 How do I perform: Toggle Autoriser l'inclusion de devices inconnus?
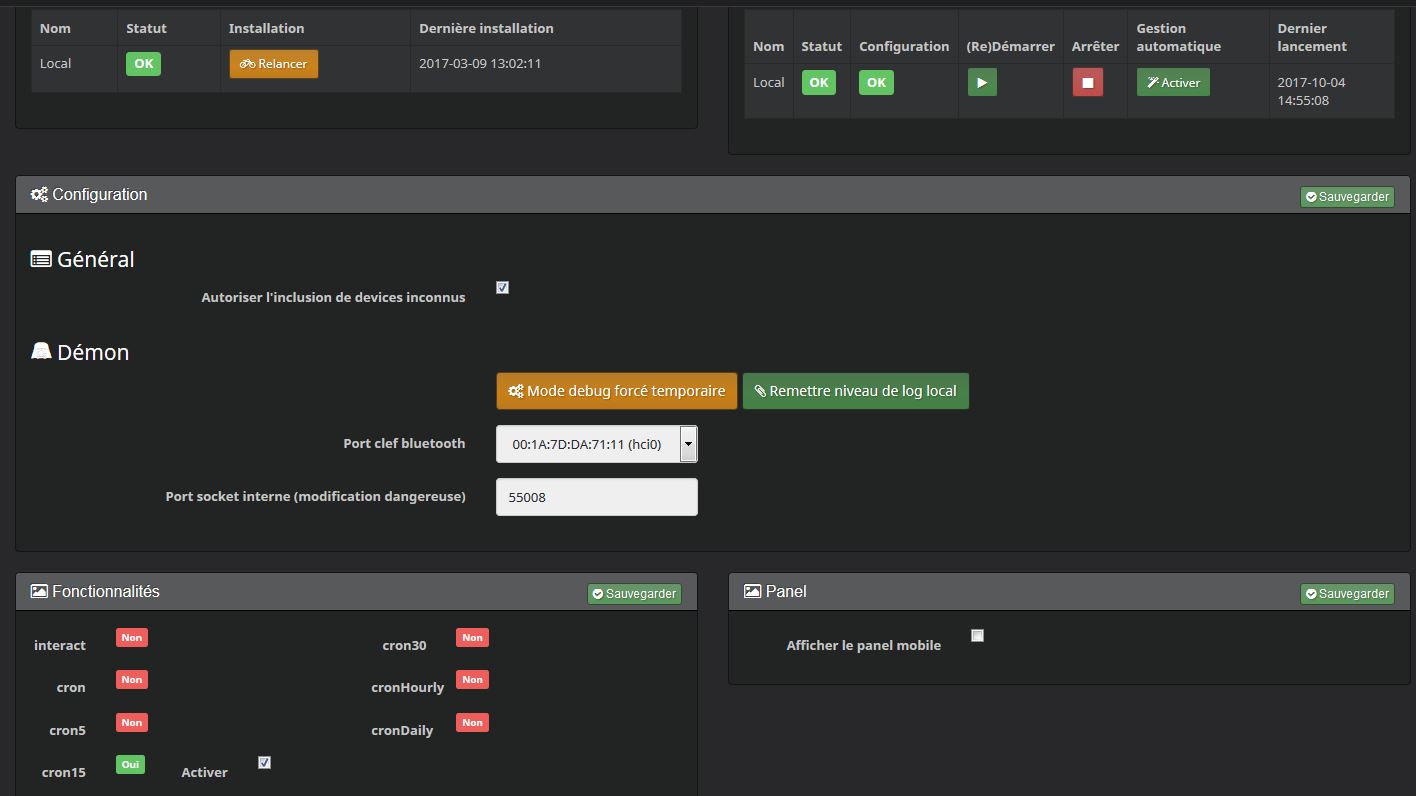tap(502, 288)
